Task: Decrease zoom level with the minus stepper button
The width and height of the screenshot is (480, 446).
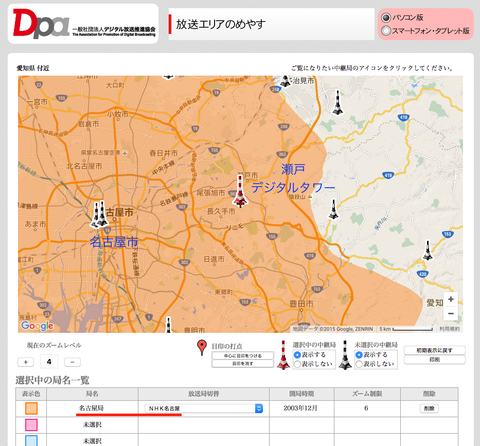Action: (x=72, y=362)
